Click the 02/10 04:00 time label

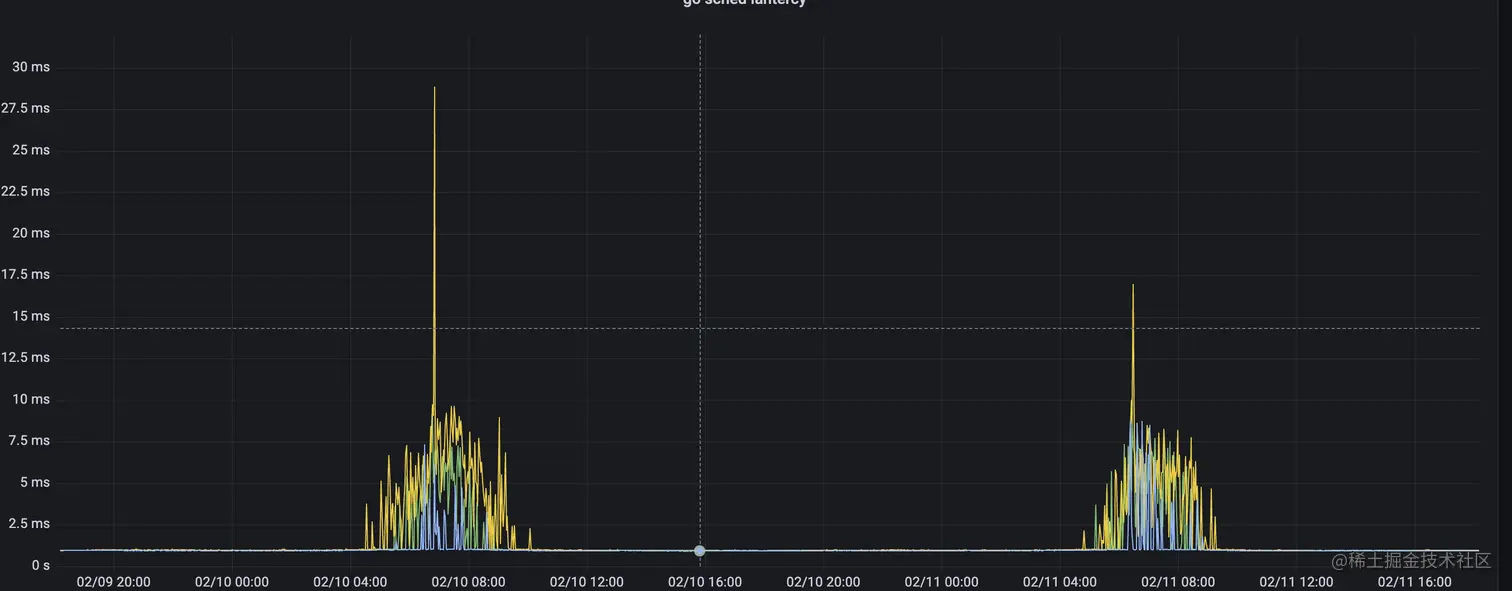(x=350, y=582)
